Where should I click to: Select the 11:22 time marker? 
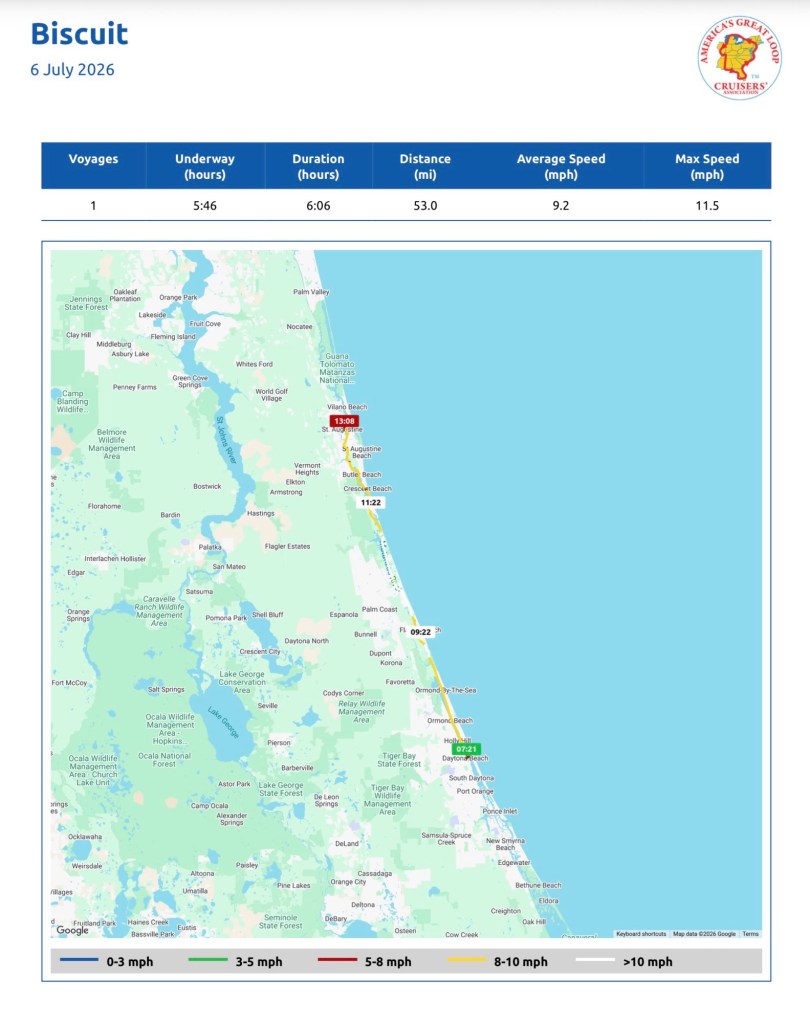click(370, 502)
